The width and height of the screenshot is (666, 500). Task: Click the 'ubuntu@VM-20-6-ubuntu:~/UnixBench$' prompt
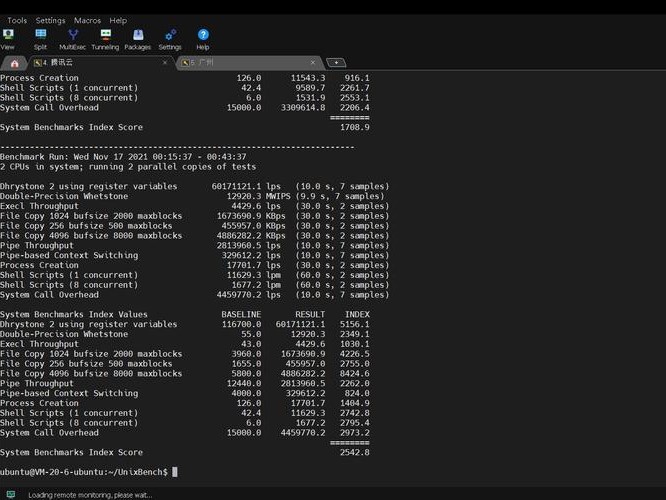coord(84,472)
